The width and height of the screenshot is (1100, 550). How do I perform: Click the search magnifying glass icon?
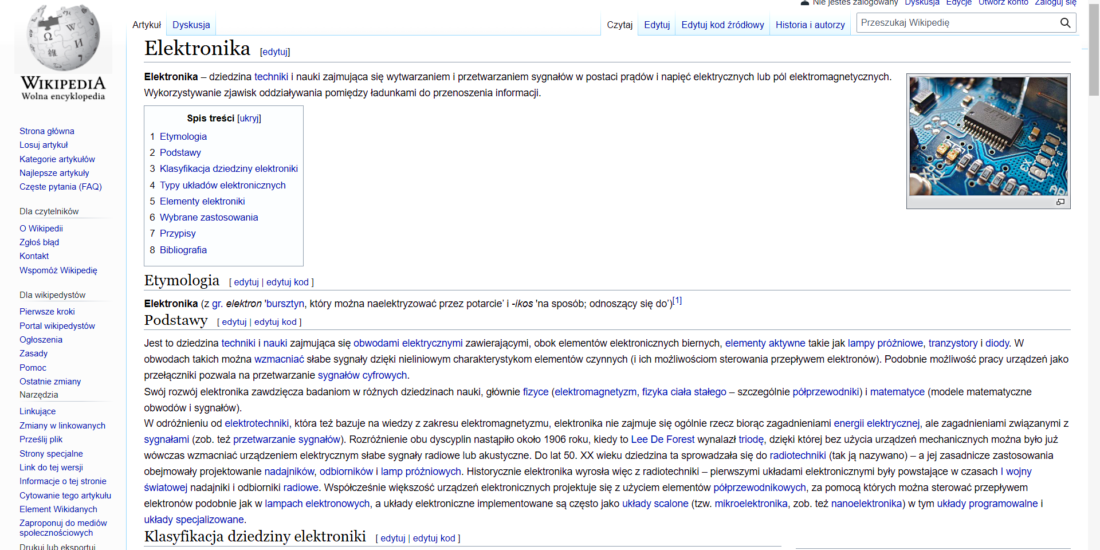[x=1065, y=23]
